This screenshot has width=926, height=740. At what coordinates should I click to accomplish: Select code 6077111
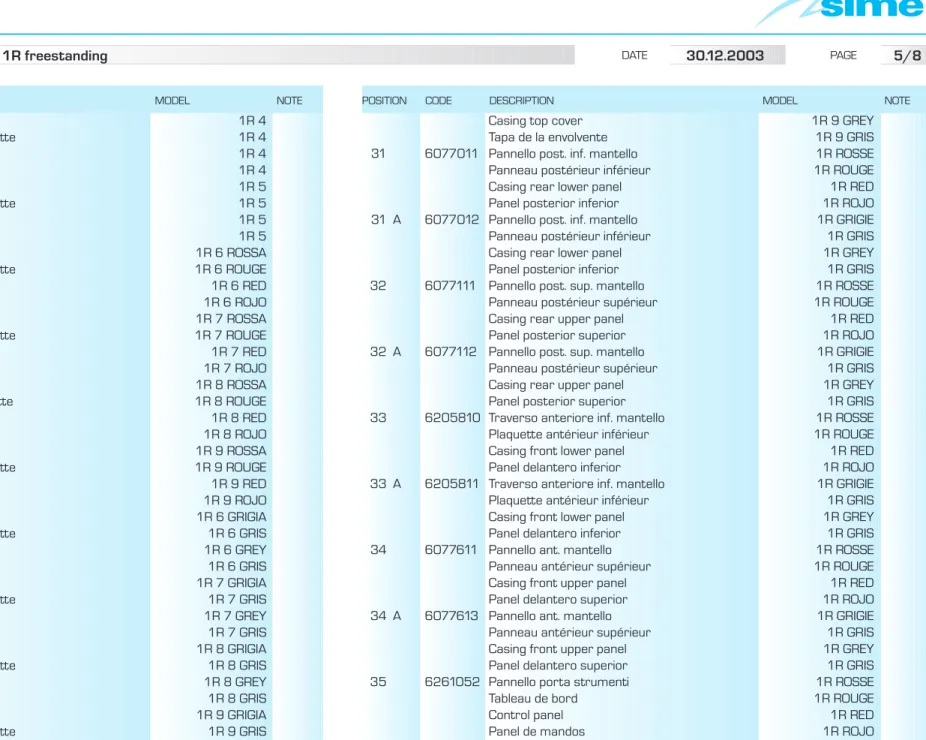click(450, 286)
